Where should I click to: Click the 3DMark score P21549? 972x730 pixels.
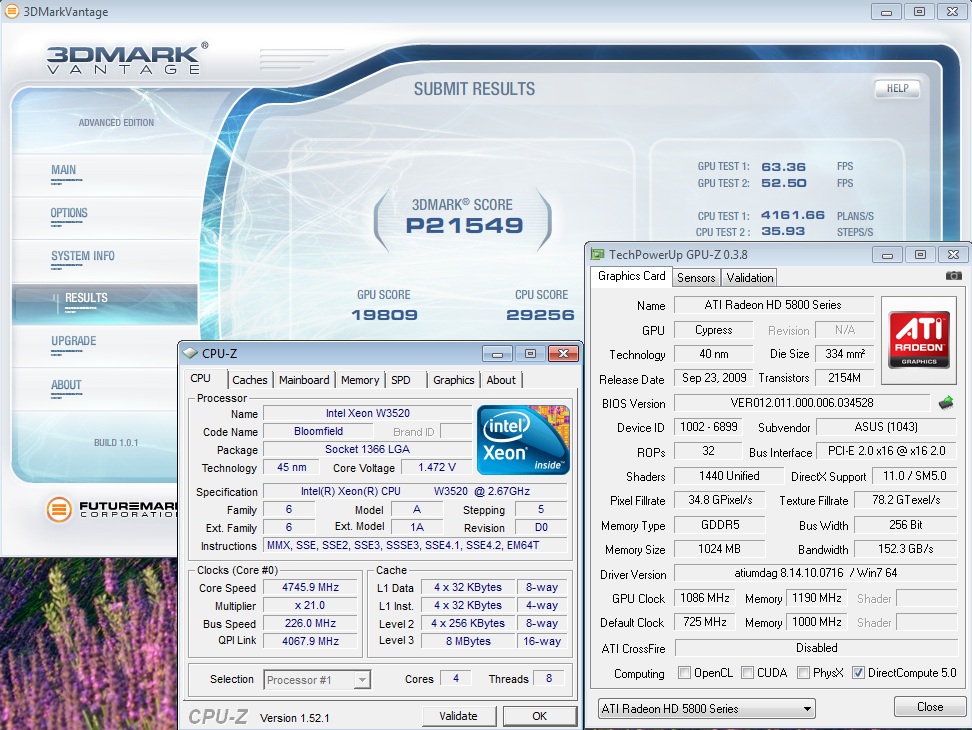(x=464, y=226)
